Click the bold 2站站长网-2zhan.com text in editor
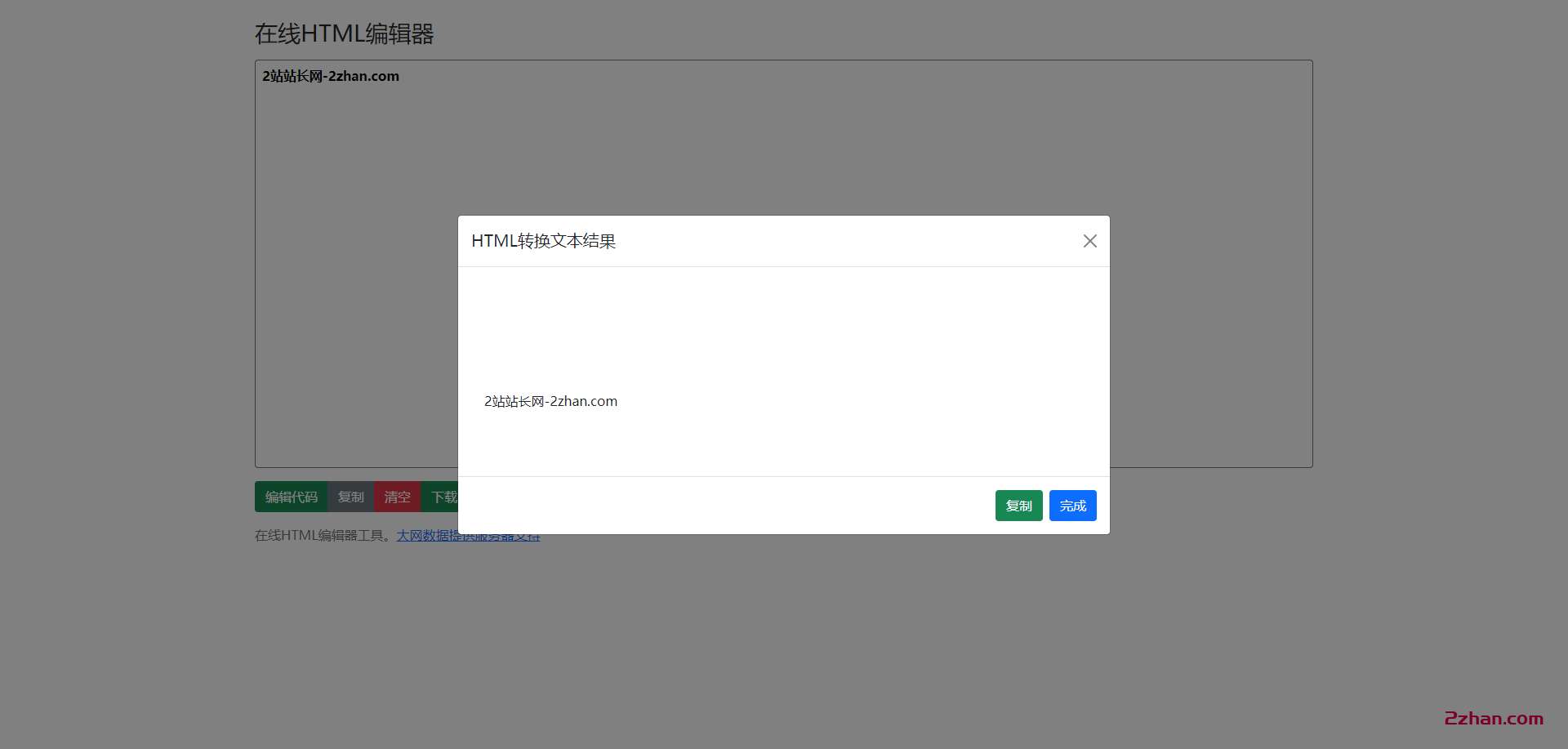Image resolution: width=1568 pixels, height=749 pixels. click(x=331, y=76)
